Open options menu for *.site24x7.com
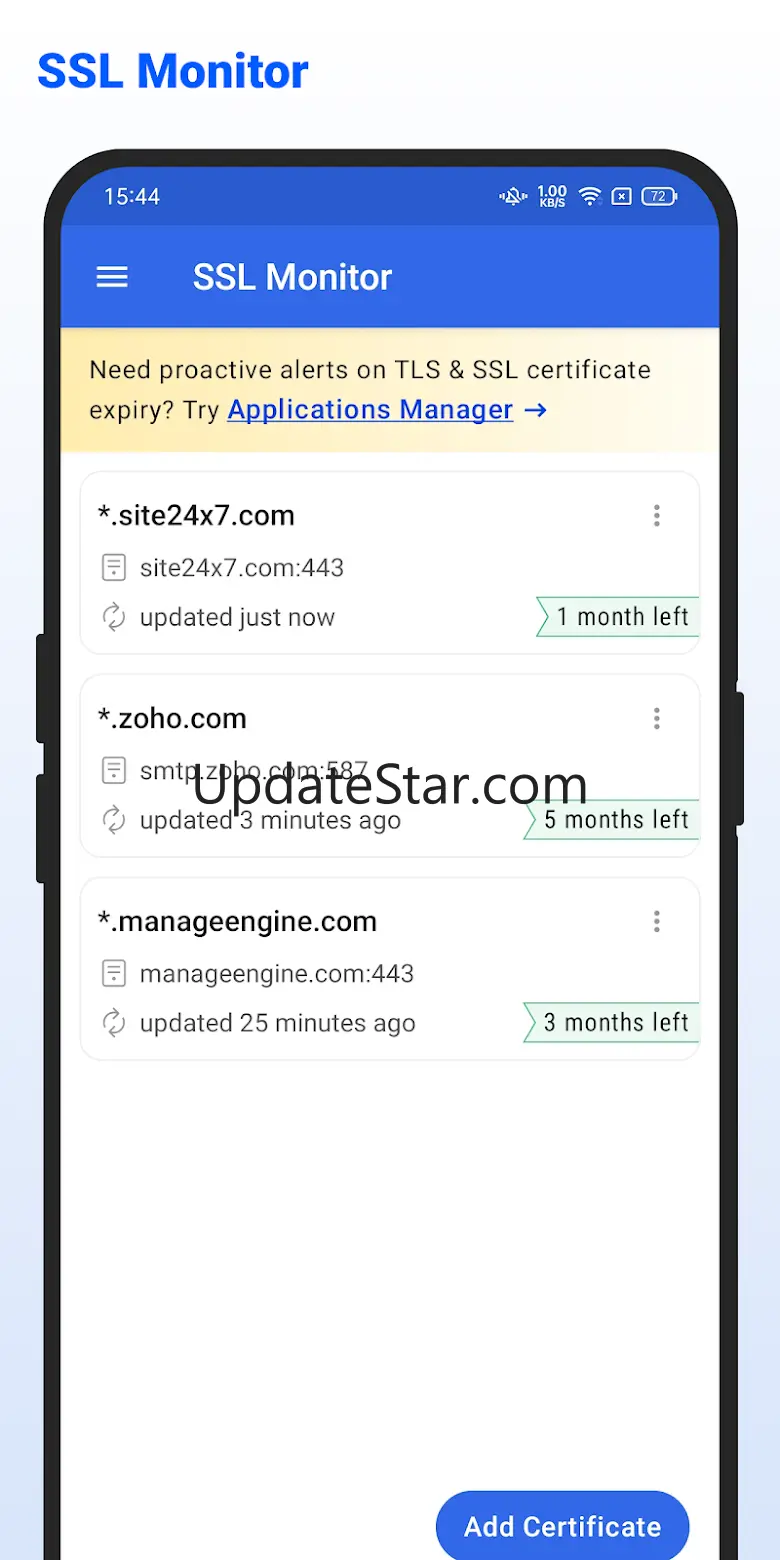Viewport: 780px width, 1560px height. 657,515
